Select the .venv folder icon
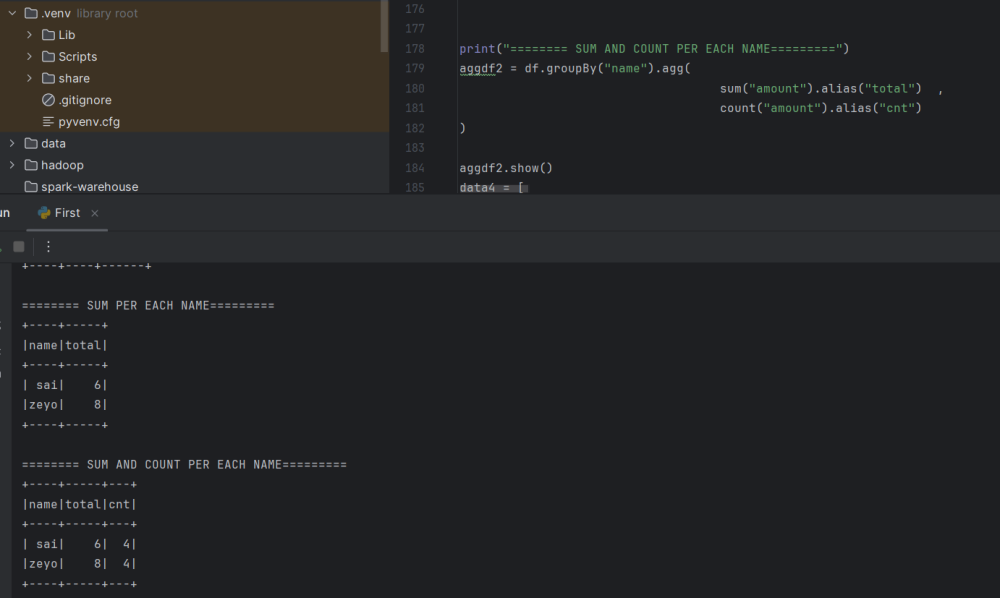 [x=31, y=13]
